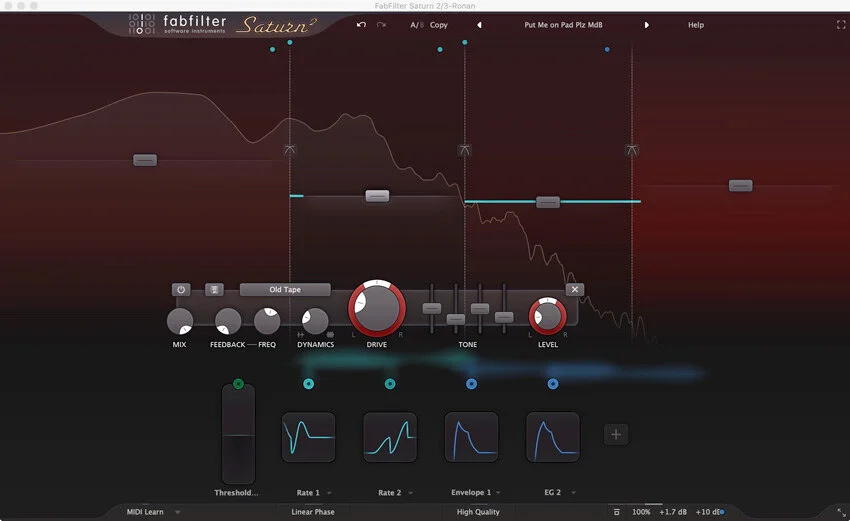Click the third TONE slider handle
Viewport: 850px width, 521px height.
pyautogui.click(x=480, y=308)
